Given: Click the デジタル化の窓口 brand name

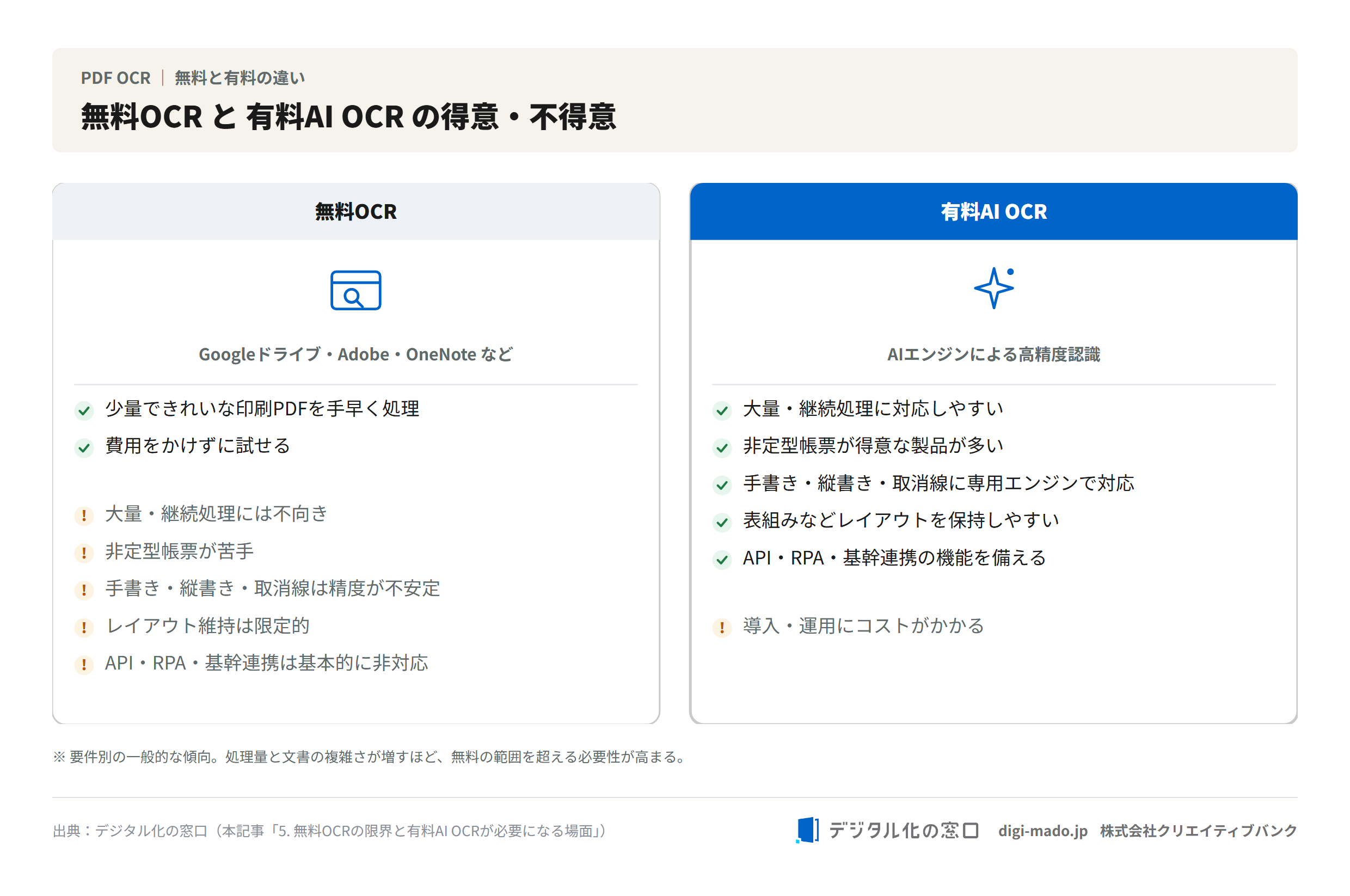Looking at the screenshot, I should click(x=904, y=830).
